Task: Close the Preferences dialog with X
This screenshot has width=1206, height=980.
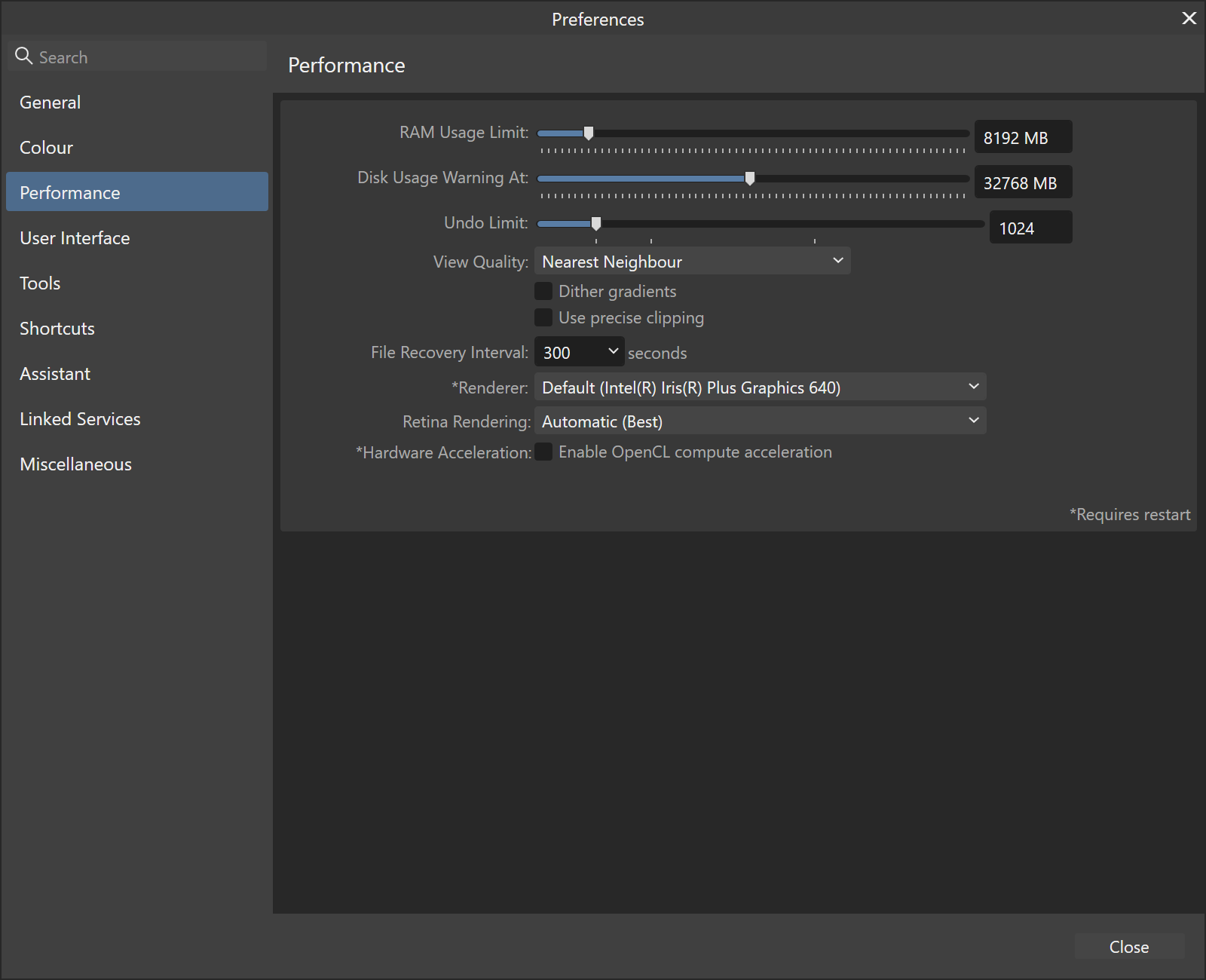Action: 1189,18
